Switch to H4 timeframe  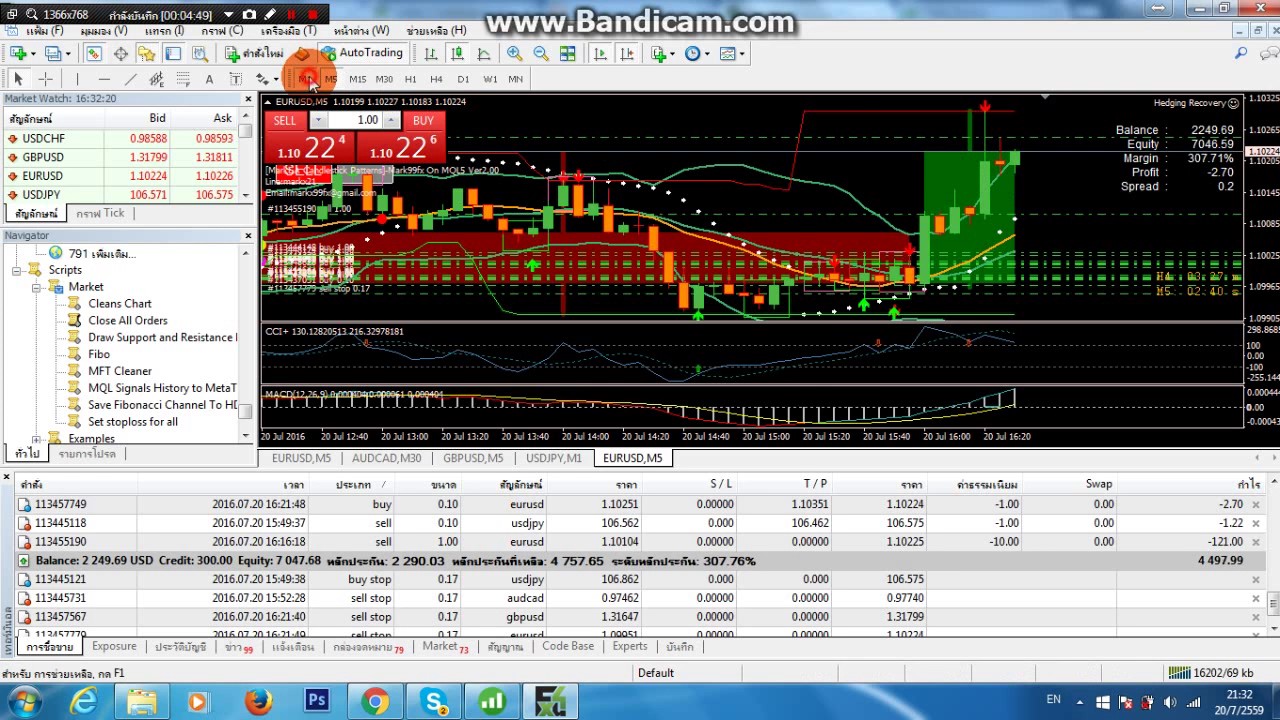(x=436, y=79)
